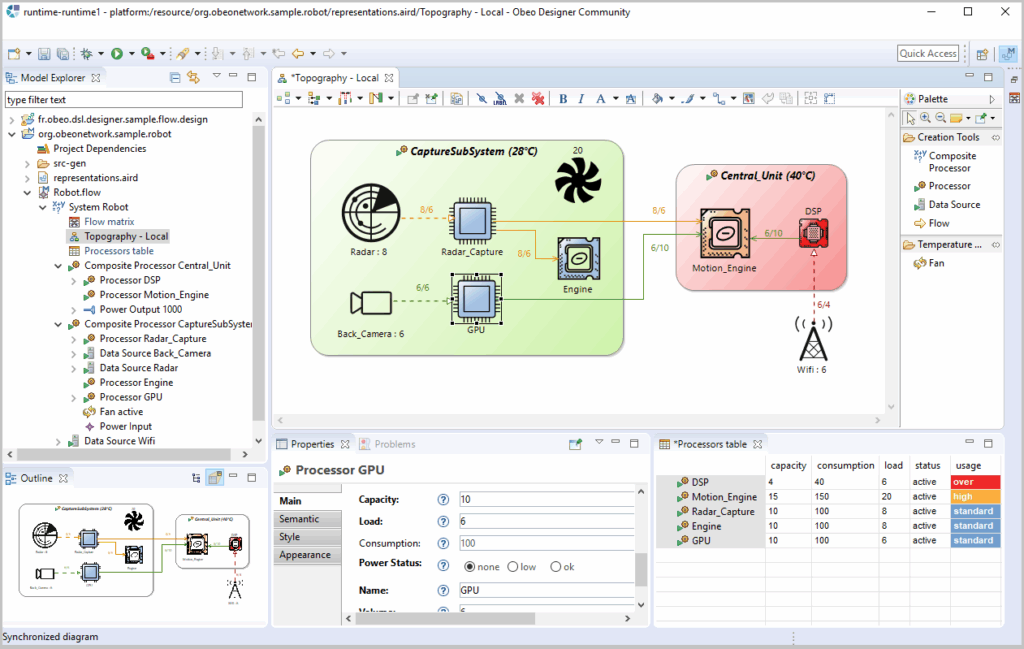Collapse the System Robot tree node

[x=42, y=207]
